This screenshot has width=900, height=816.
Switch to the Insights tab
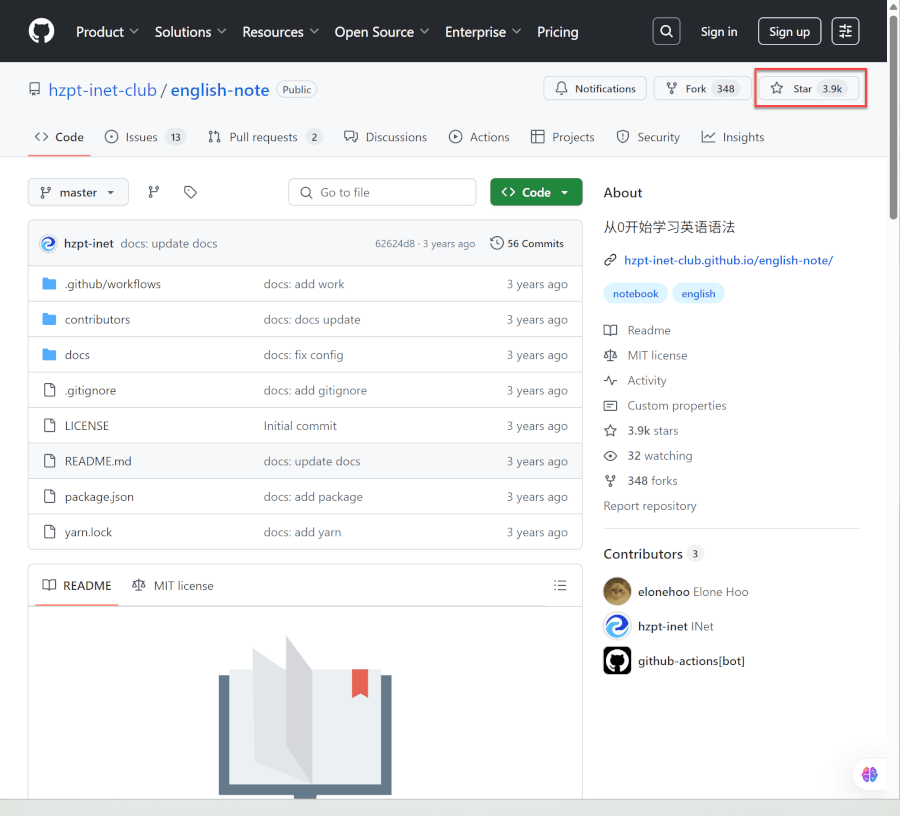pyautogui.click(x=732, y=137)
